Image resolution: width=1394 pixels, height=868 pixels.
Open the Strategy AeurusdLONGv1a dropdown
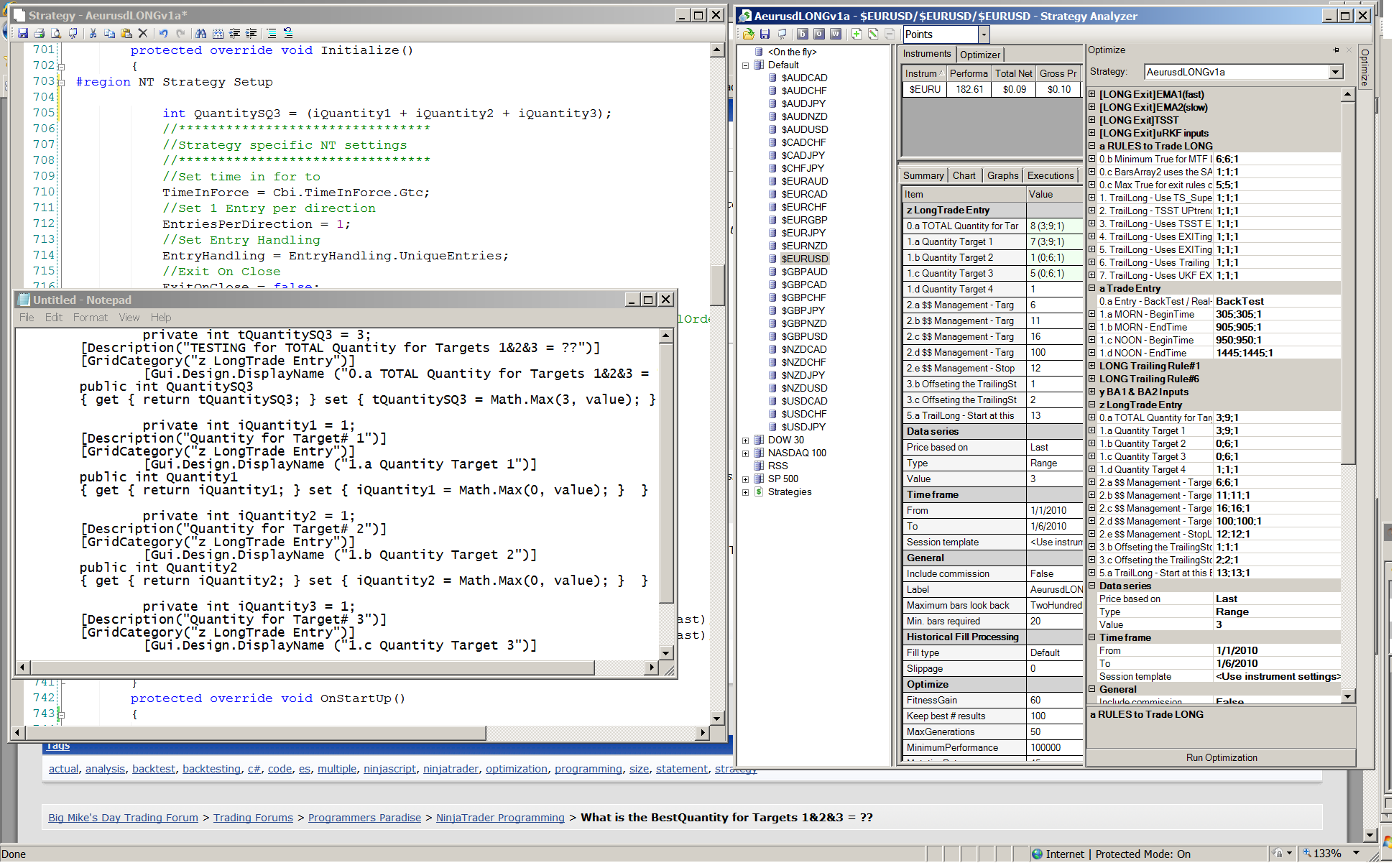(1335, 72)
